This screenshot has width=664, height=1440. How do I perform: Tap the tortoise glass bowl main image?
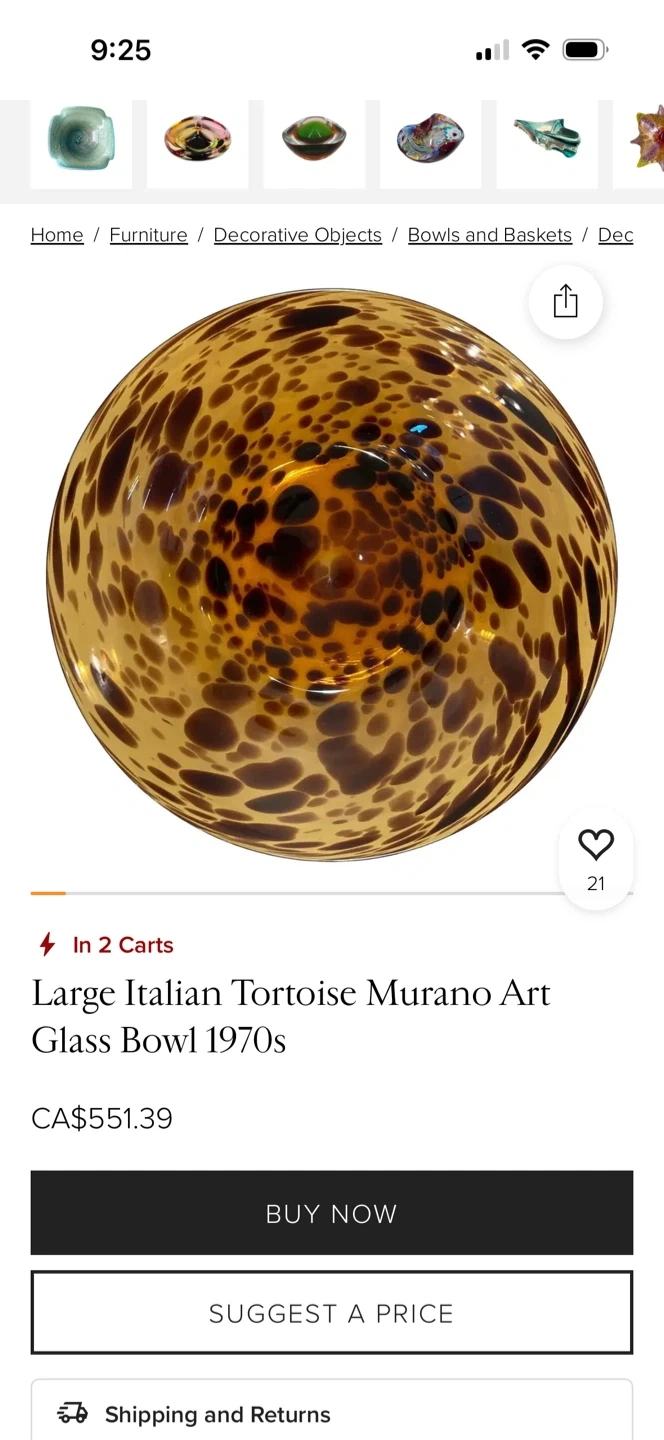coord(332,574)
